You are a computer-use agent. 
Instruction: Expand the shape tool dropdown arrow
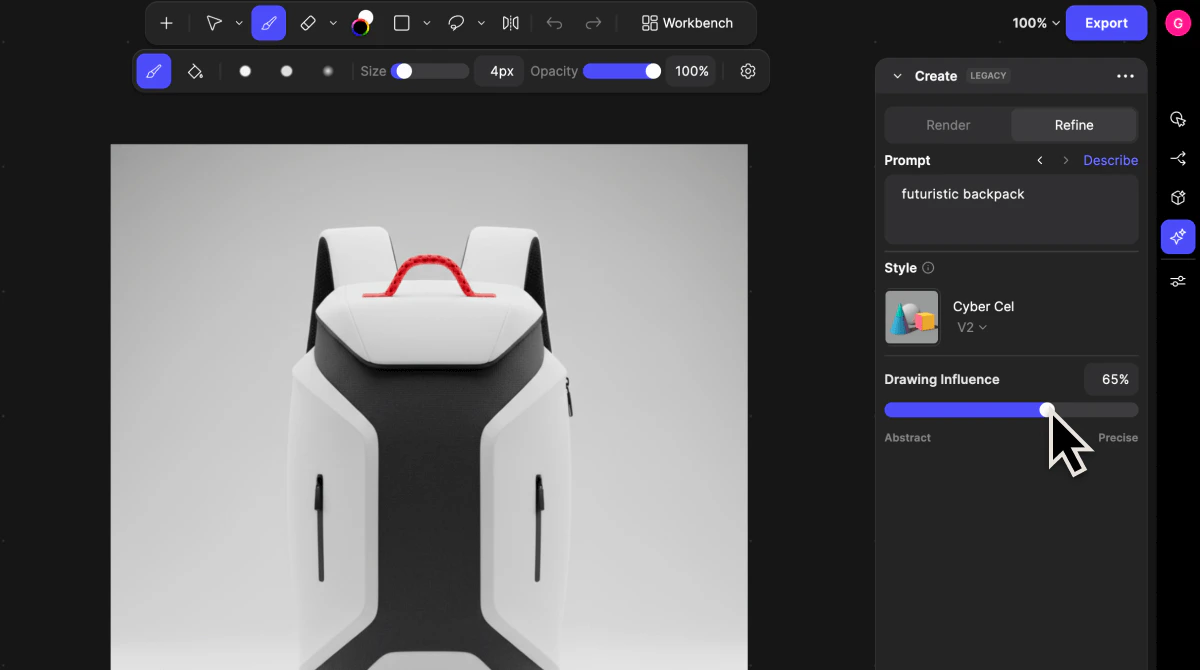point(427,23)
